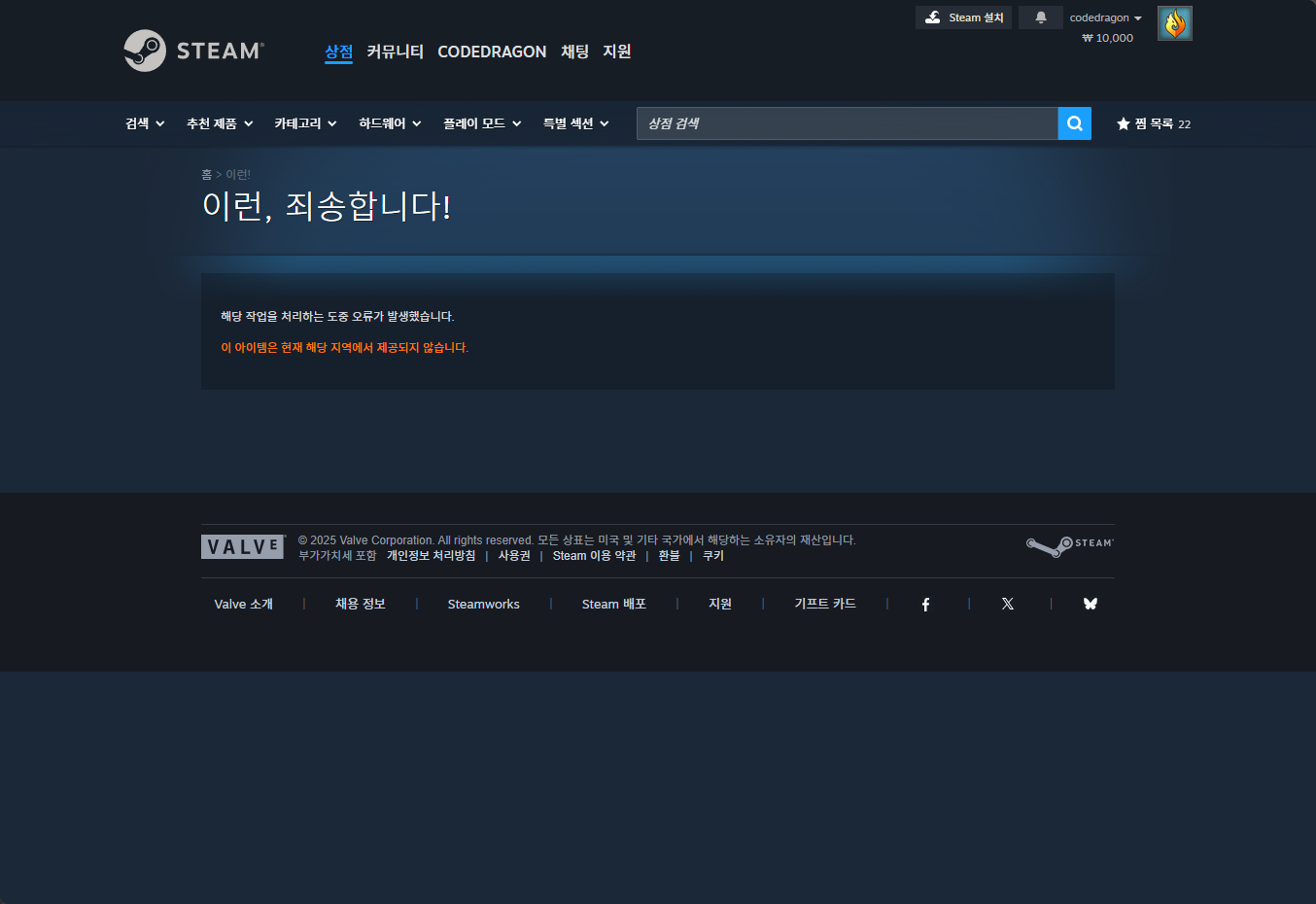Expand the 검색 dropdown menu
Image resolution: width=1316 pixels, height=904 pixels.
tap(145, 123)
